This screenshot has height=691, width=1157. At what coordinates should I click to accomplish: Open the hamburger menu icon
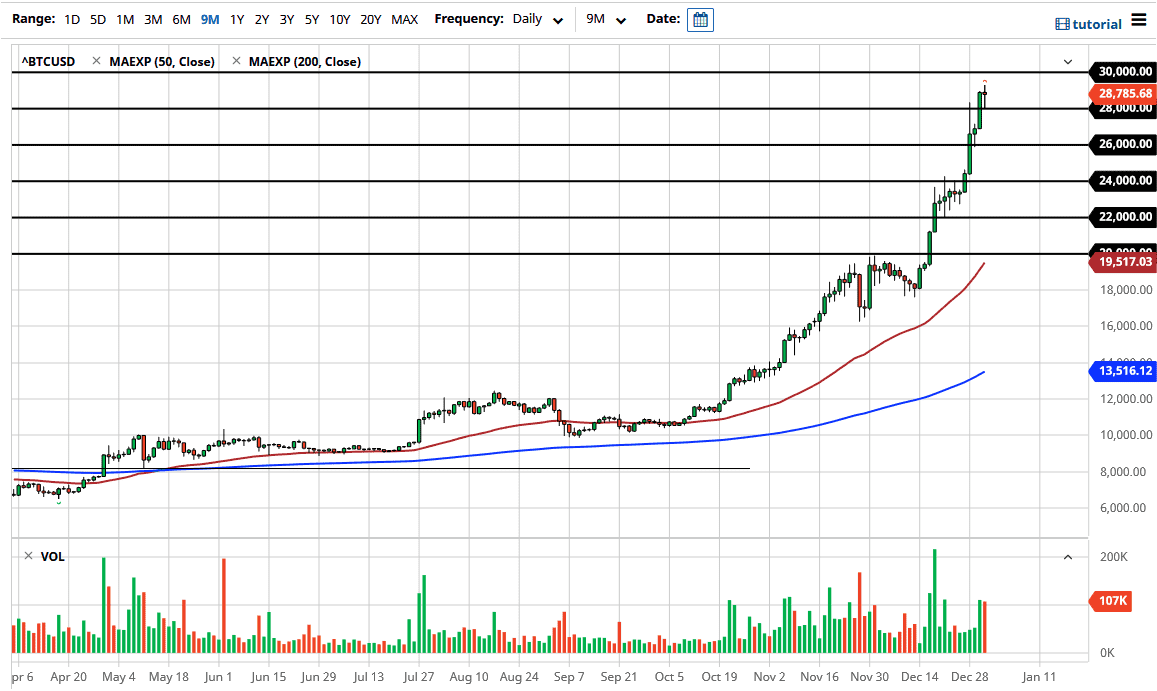(x=1139, y=21)
